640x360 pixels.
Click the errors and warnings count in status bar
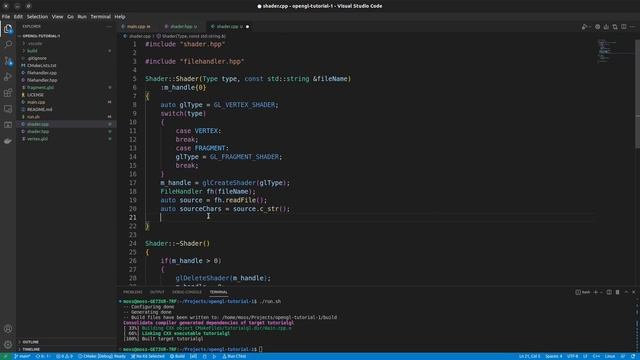pos(64,356)
